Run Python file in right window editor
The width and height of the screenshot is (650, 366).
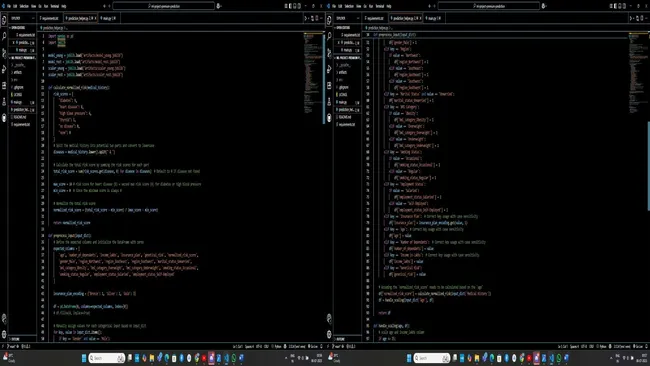tap(631, 18)
